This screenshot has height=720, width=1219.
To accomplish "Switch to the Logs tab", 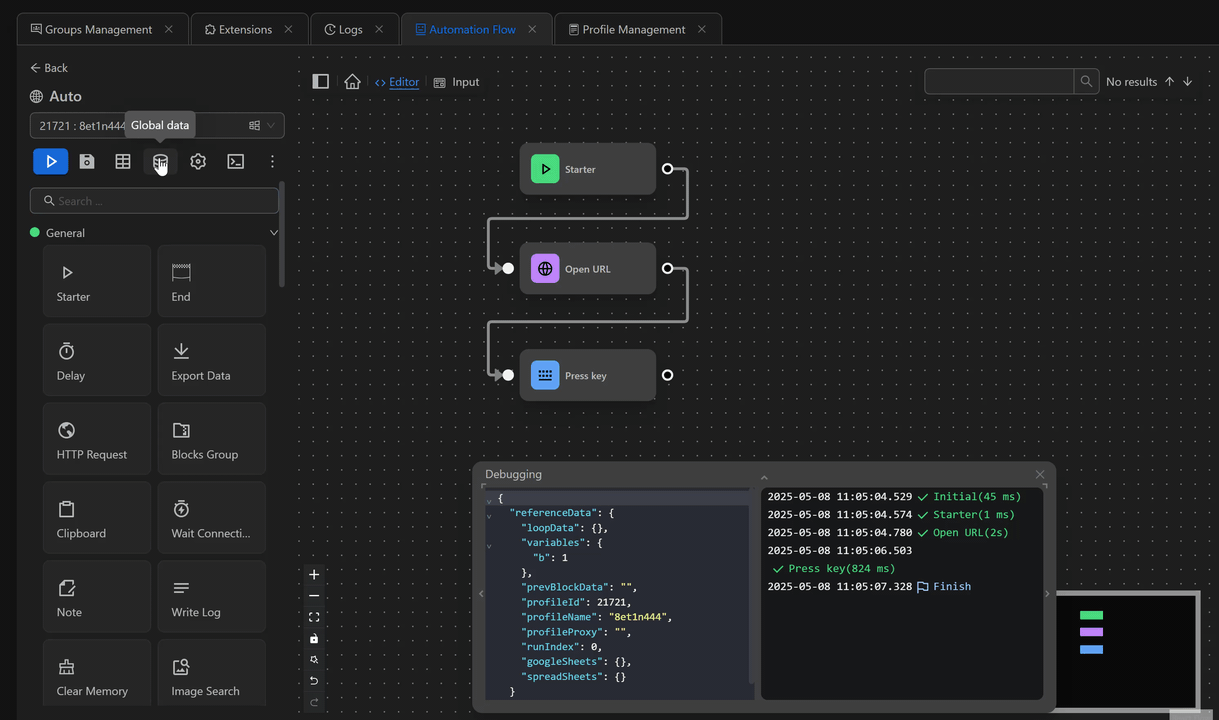I will pyautogui.click(x=350, y=29).
